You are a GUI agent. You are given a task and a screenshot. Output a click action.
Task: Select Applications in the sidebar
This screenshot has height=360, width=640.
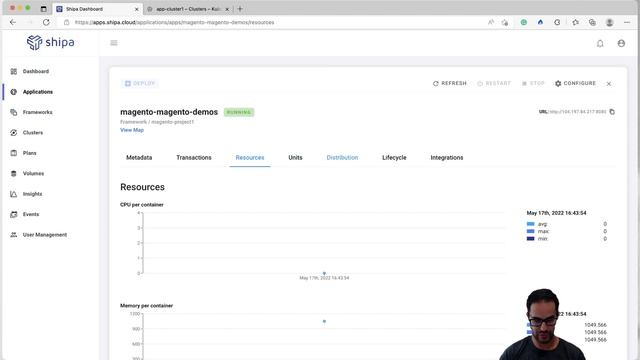[38, 92]
